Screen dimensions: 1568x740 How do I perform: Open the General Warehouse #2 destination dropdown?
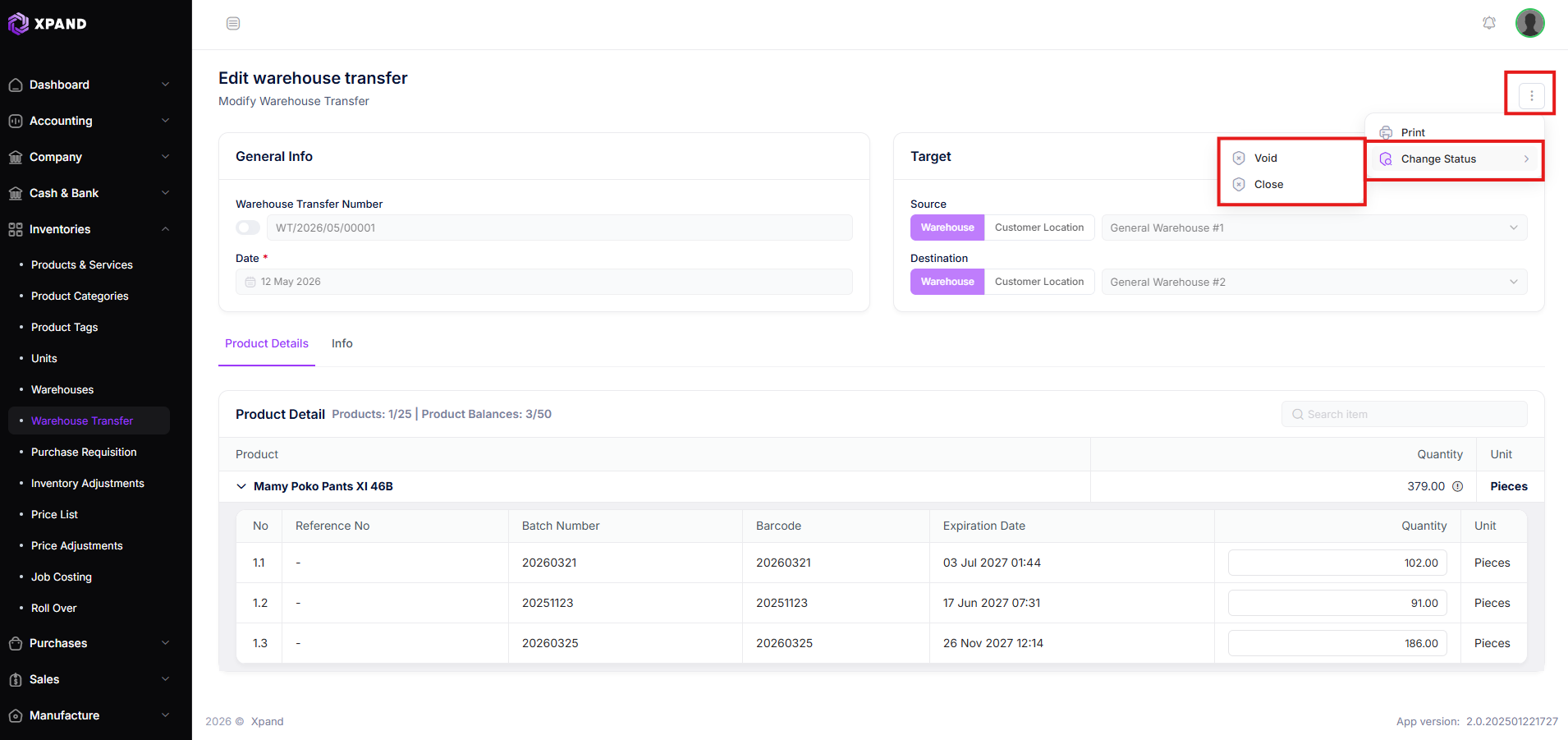1314,282
